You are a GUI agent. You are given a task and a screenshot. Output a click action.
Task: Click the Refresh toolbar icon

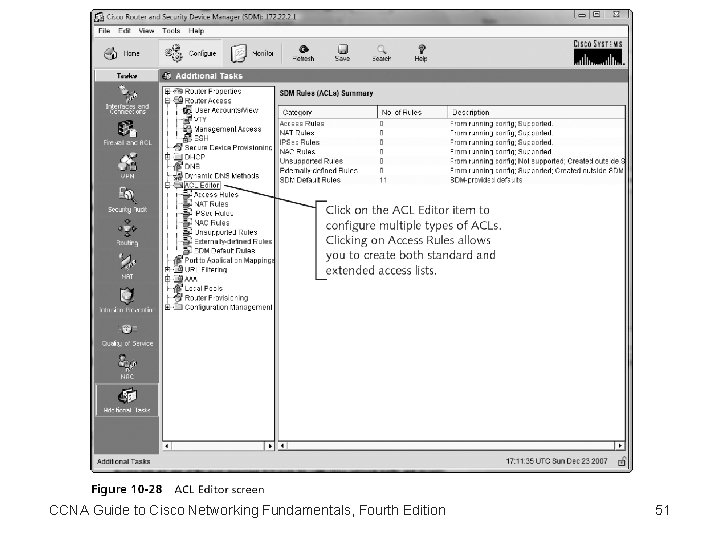tap(304, 49)
